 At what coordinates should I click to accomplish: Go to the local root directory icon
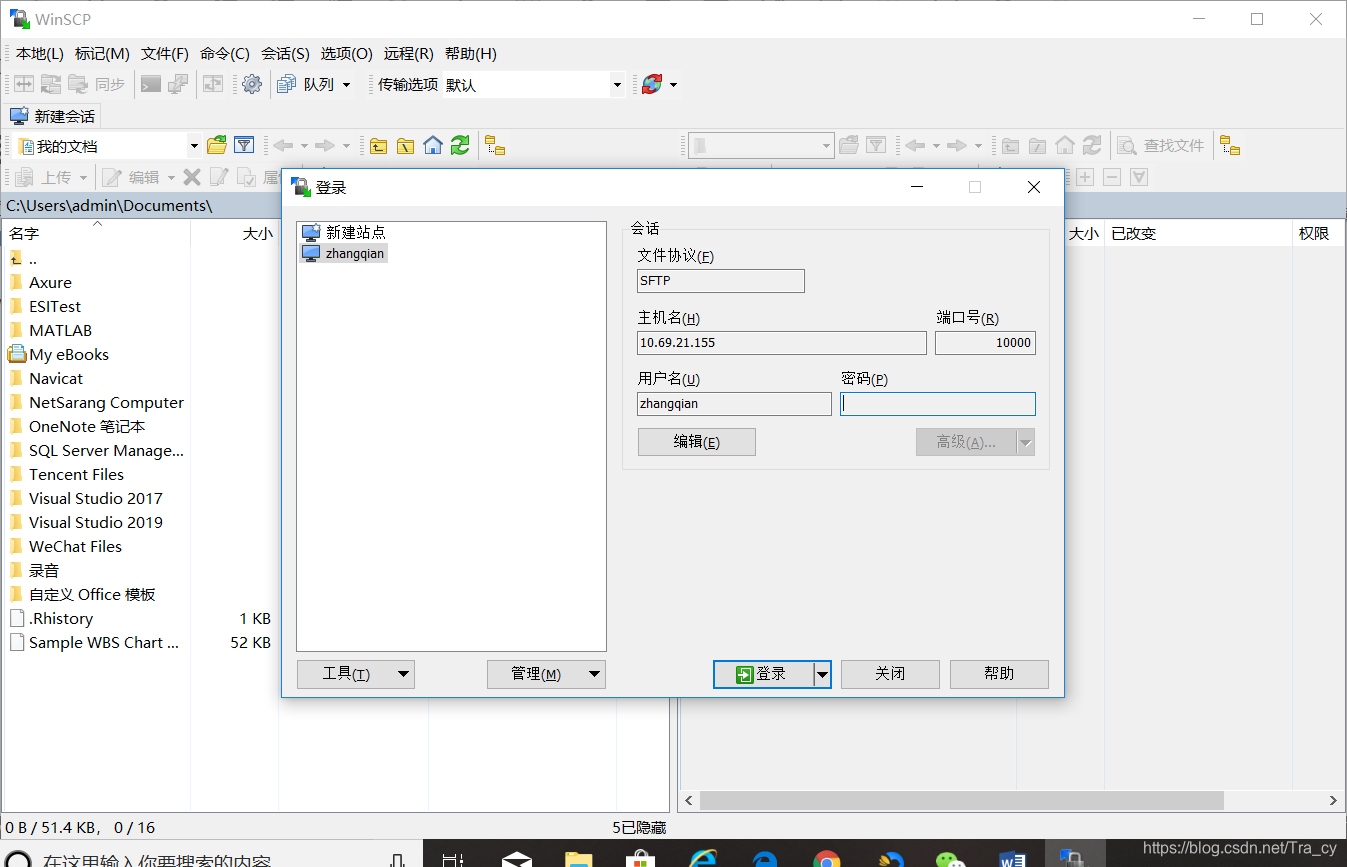pos(405,146)
